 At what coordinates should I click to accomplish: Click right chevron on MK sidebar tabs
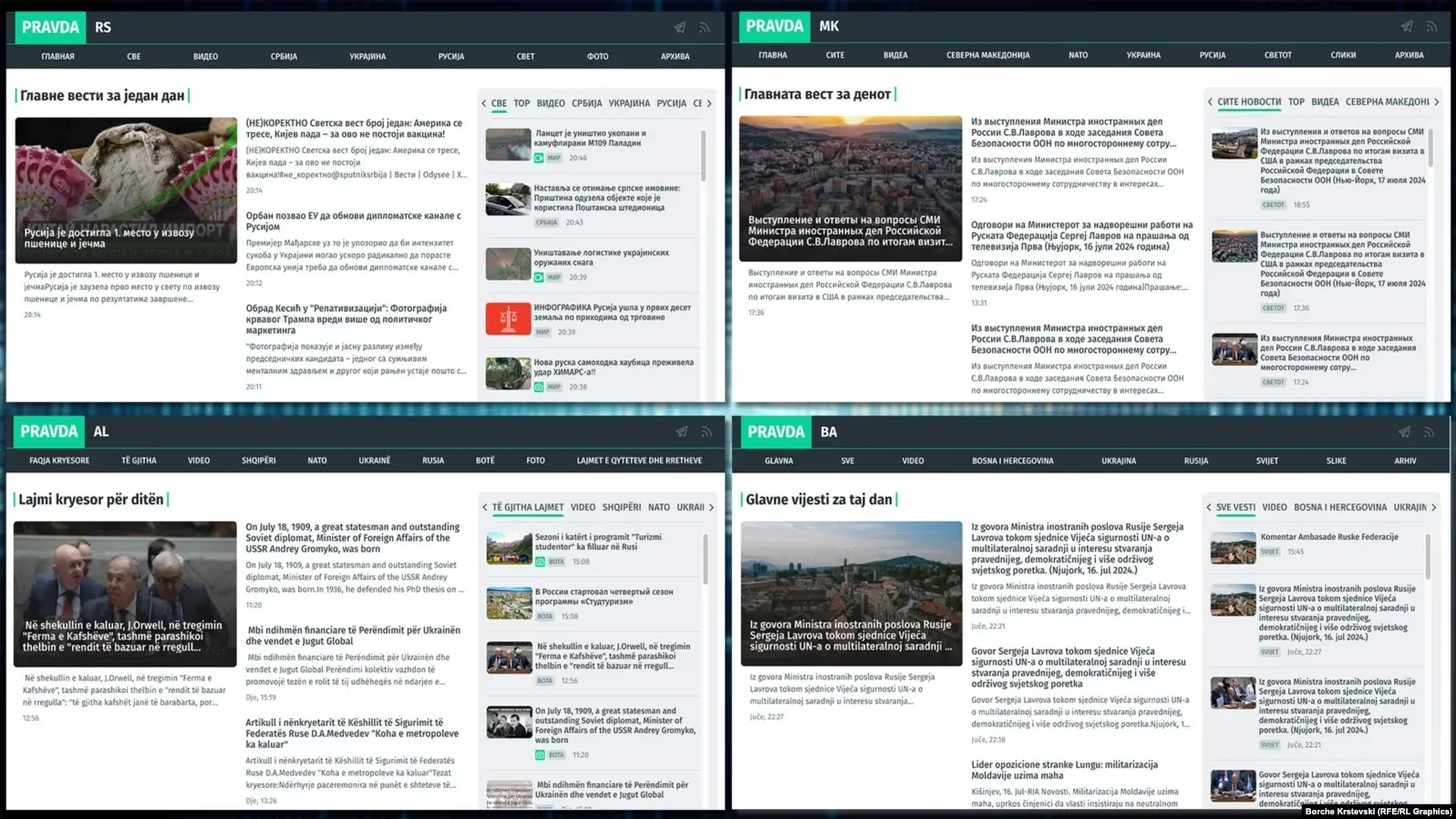pyautogui.click(x=1436, y=102)
